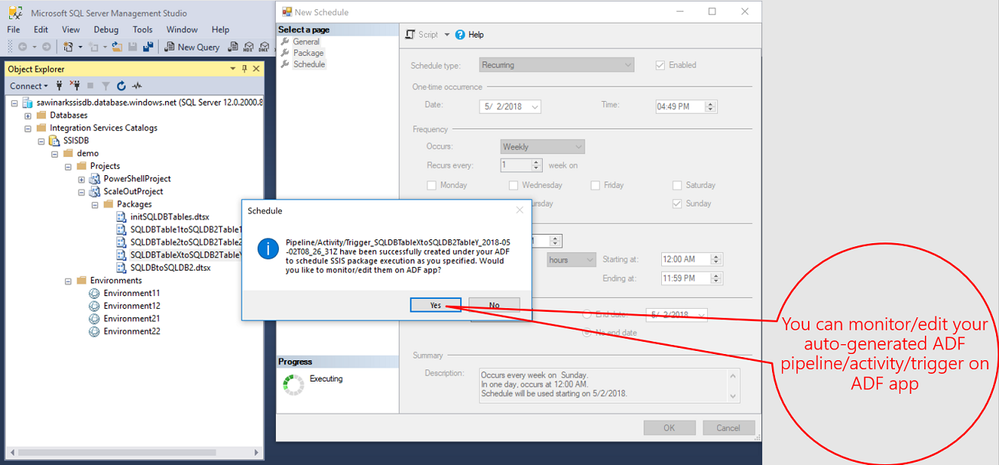Open the Schedule type dropdown
Screen dimensions: 999x465
[556, 65]
